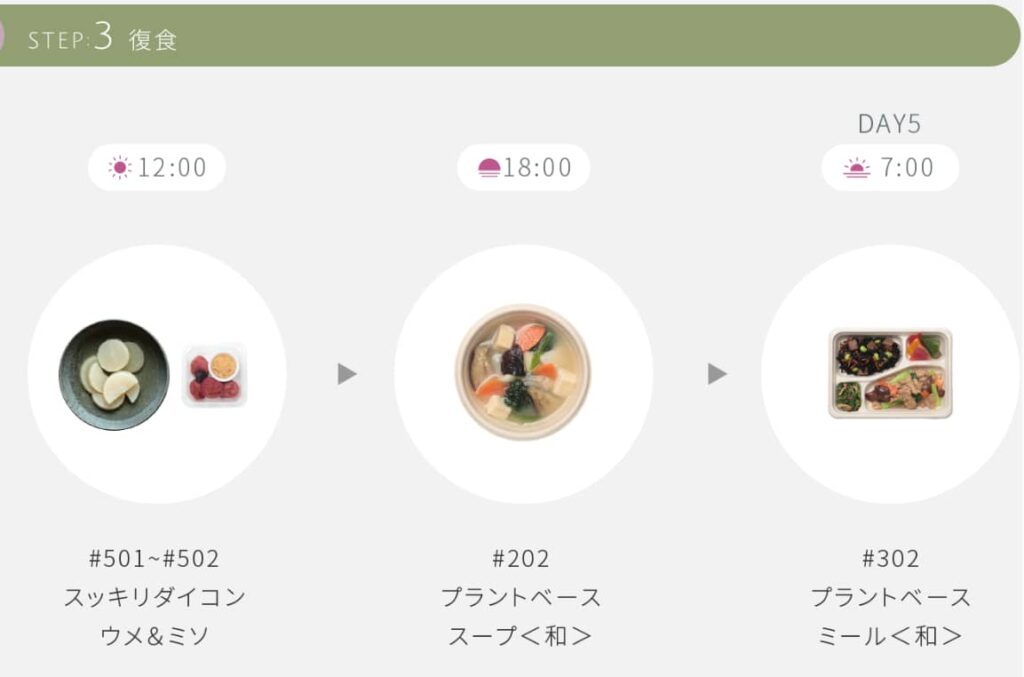
Task: Open the プラントベース ミール label
Action: coord(890,616)
